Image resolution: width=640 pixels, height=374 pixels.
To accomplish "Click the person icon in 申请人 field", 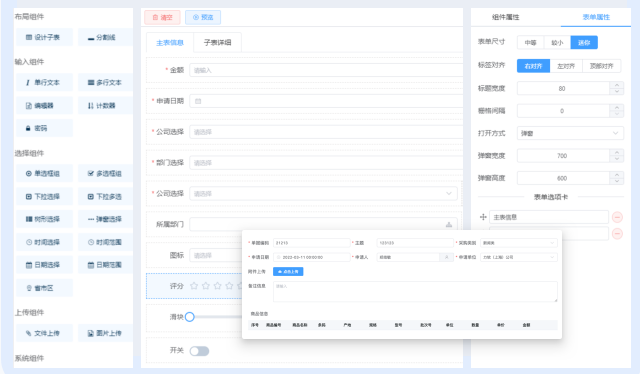I will 446,257.
